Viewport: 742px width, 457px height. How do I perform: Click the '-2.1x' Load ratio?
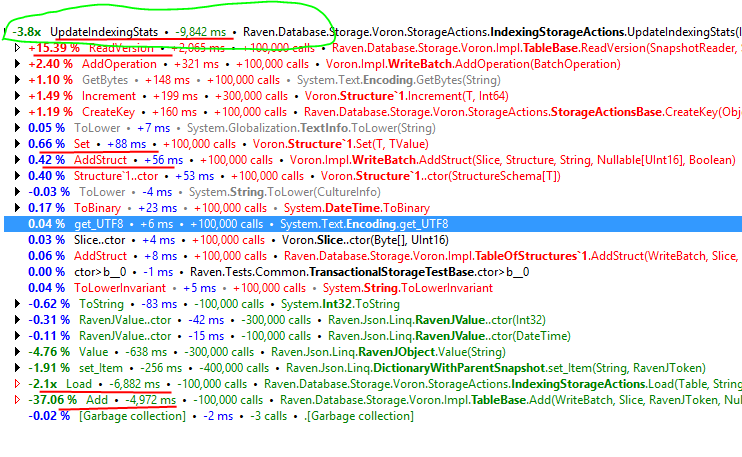[x=43, y=384]
